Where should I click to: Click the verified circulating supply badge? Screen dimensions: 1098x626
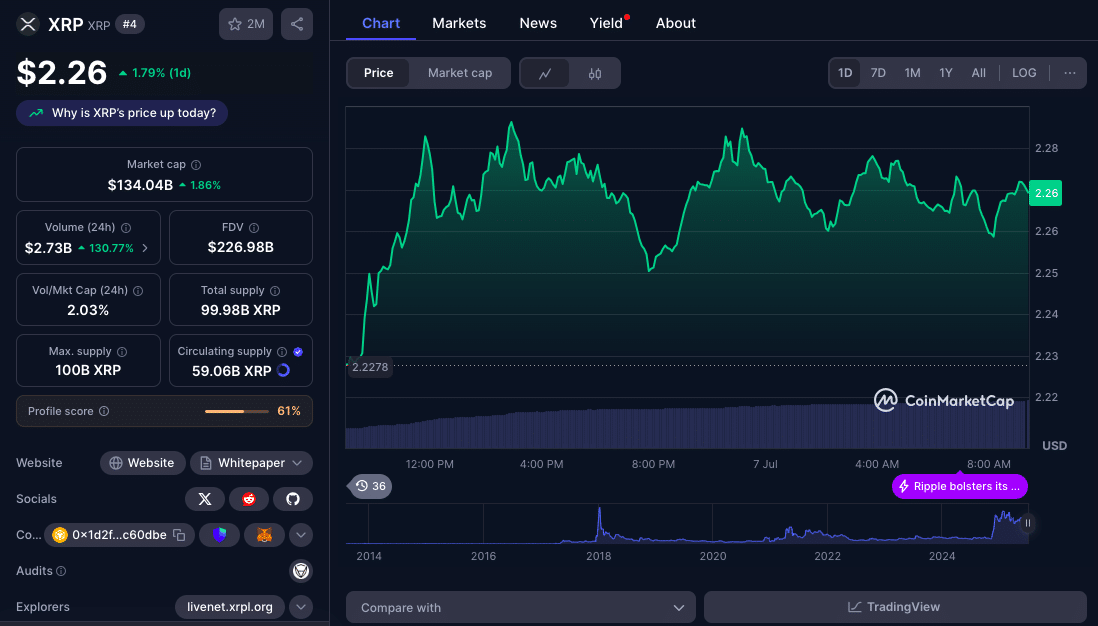pyautogui.click(x=298, y=352)
